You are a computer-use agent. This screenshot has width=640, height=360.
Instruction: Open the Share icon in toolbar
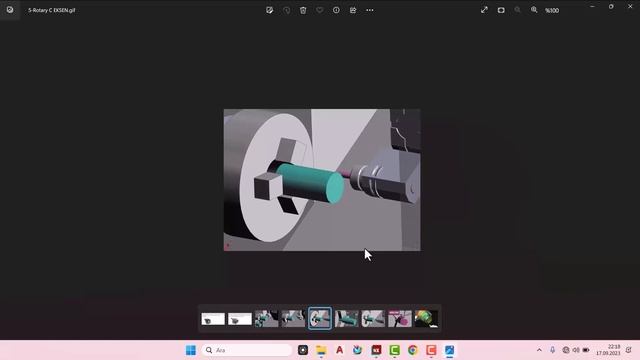pos(353,10)
